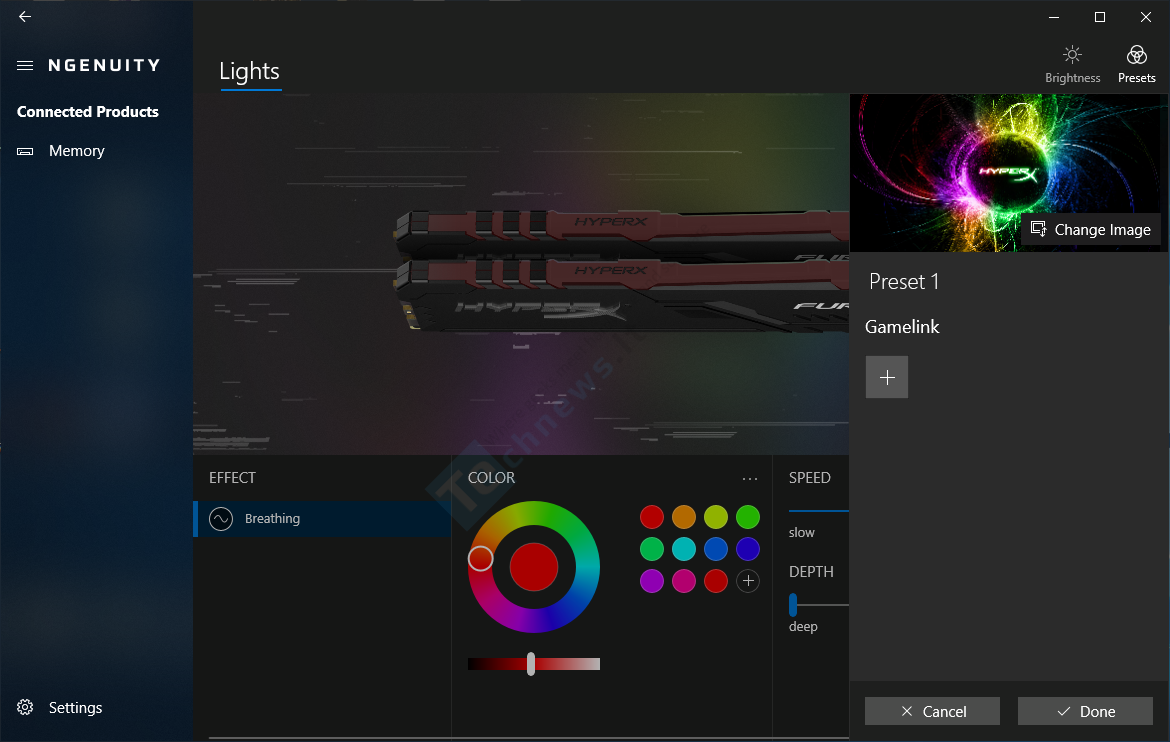Image resolution: width=1170 pixels, height=742 pixels.
Task: Open Settings from the sidebar
Action: click(97, 708)
